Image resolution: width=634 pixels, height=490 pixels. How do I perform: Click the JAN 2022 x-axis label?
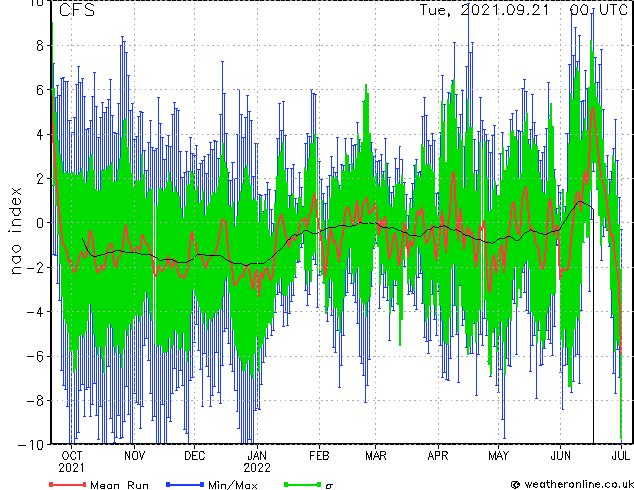click(257, 462)
